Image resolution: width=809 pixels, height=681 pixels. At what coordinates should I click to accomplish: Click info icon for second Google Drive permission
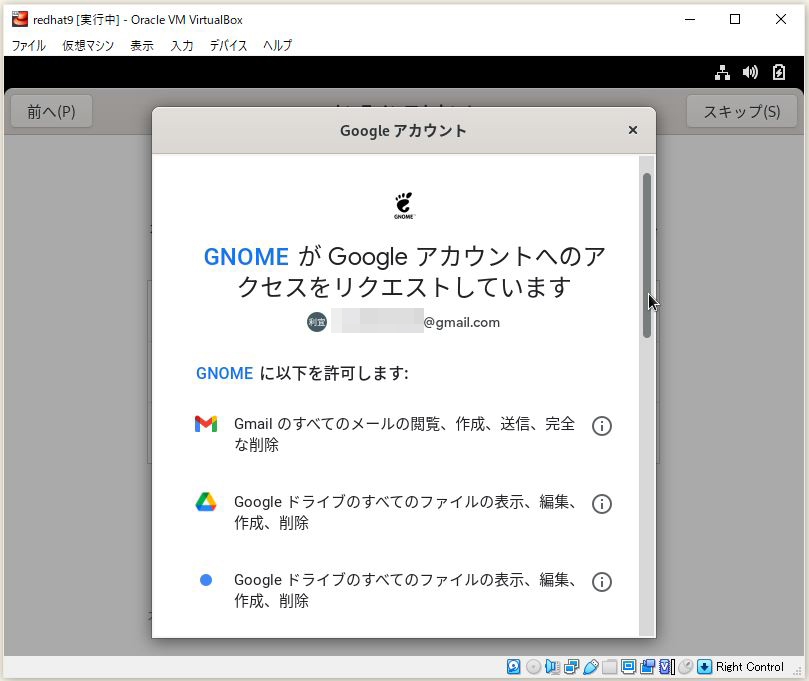click(602, 581)
